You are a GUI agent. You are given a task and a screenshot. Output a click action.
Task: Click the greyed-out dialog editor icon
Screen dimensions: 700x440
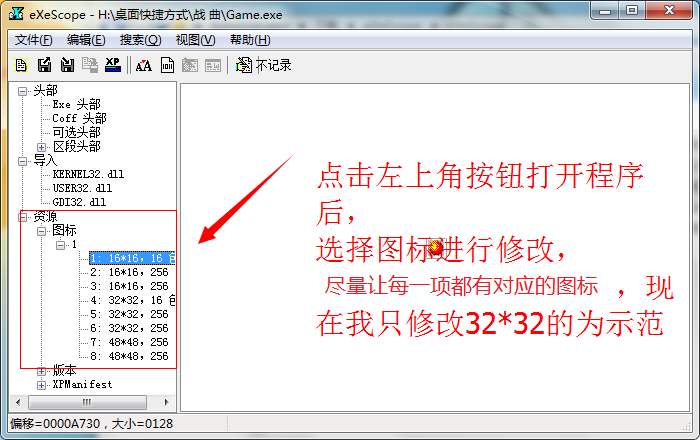(213, 66)
